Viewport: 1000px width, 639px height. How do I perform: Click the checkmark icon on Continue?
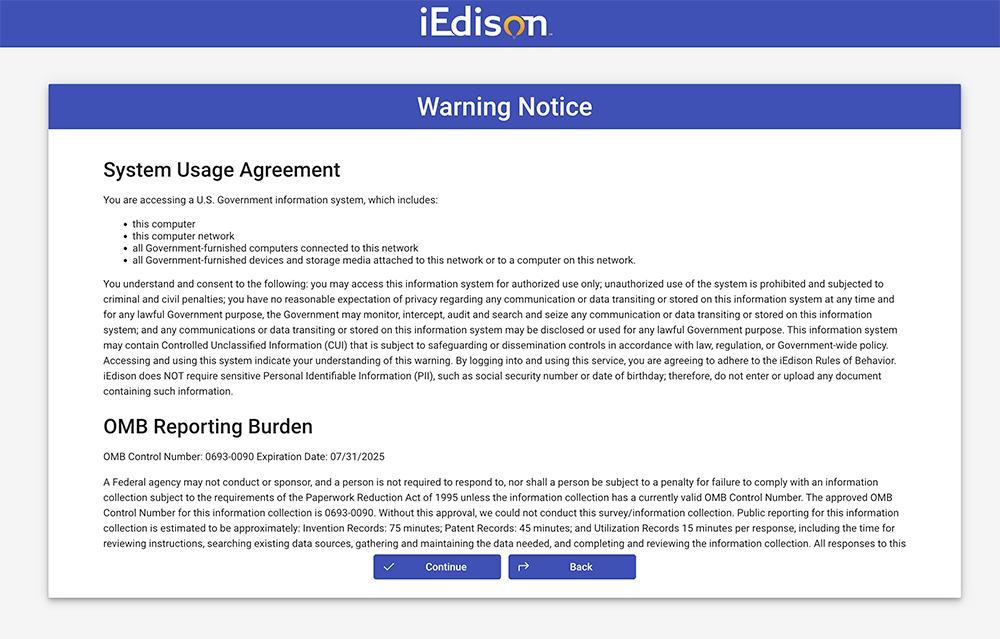tap(389, 567)
